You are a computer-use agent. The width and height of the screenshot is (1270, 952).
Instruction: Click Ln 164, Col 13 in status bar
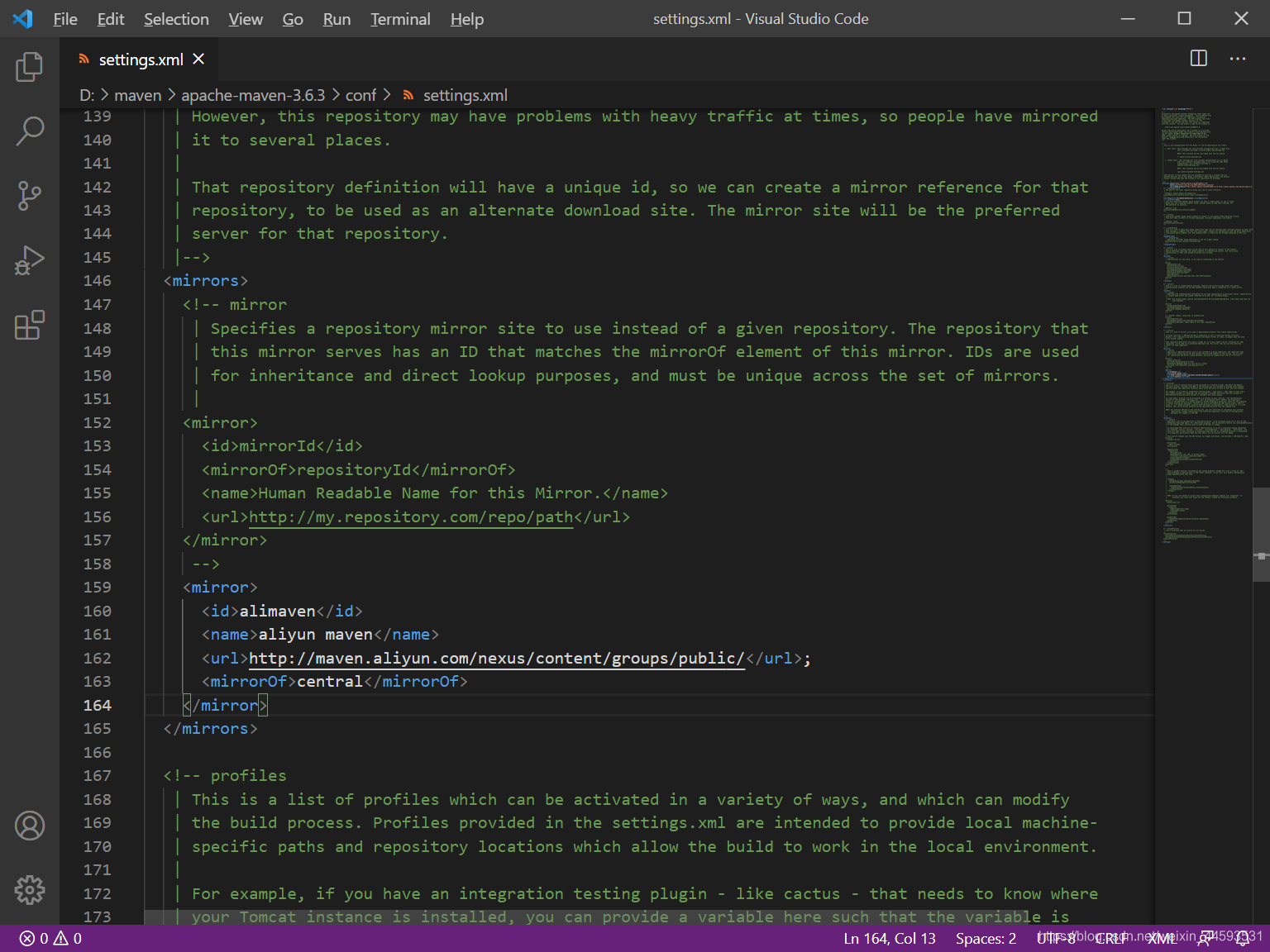pyautogui.click(x=890, y=938)
